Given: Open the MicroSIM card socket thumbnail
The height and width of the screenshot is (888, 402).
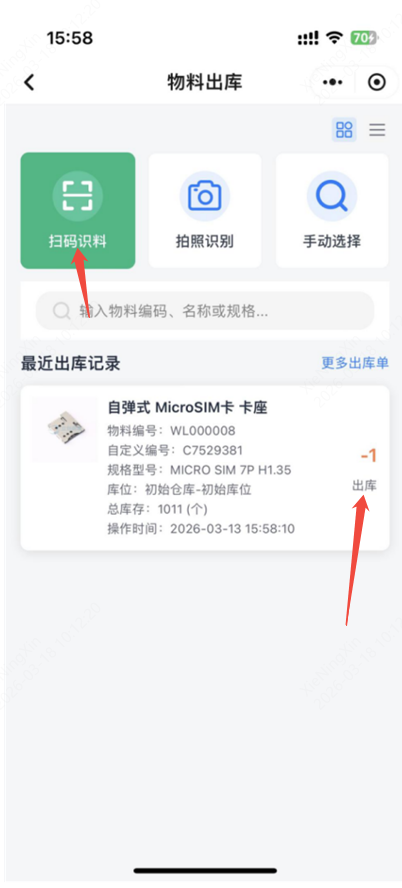Looking at the screenshot, I should tap(64, 429).
